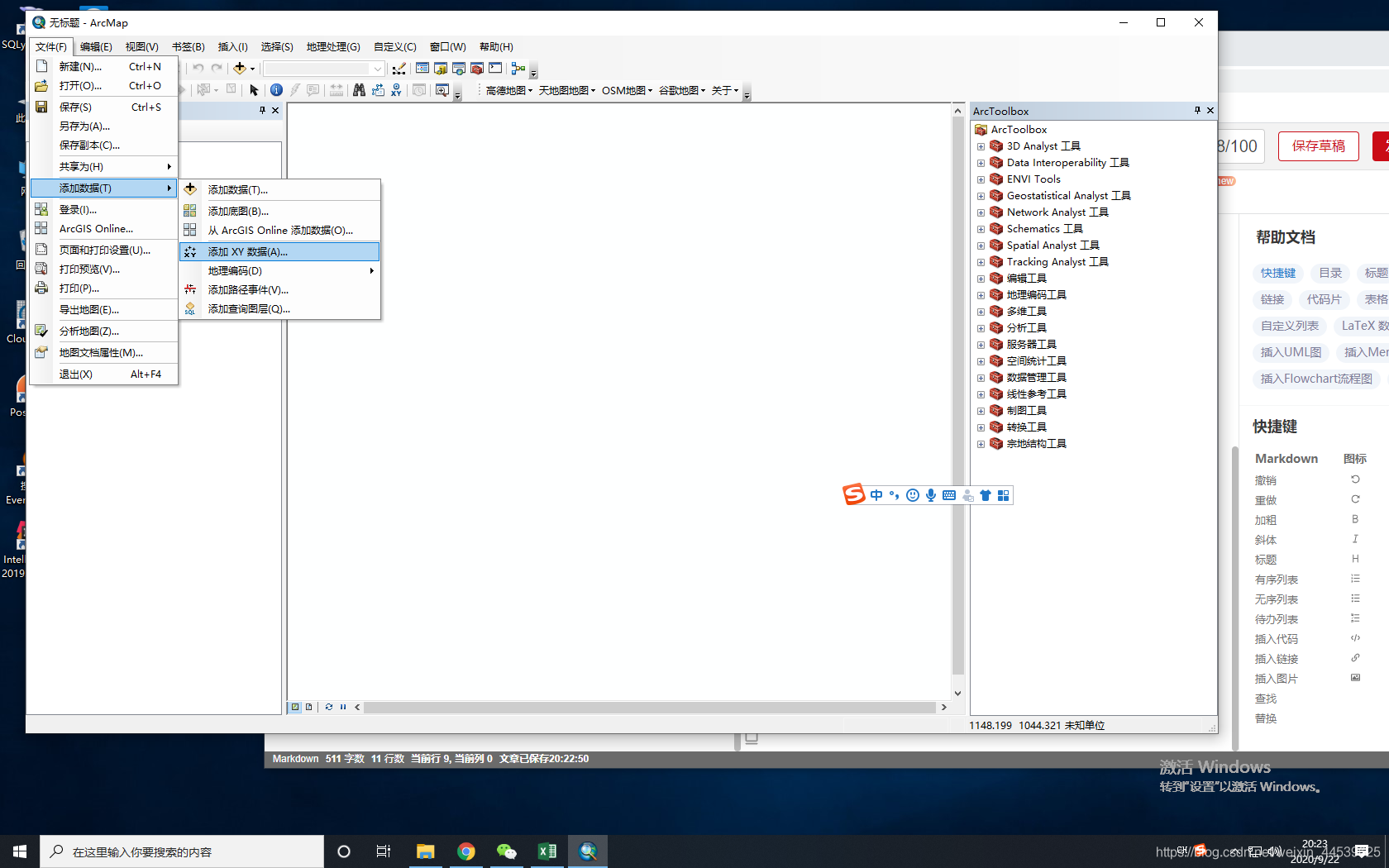Click the printer icon beside 打印(P)

click(41, 288)
